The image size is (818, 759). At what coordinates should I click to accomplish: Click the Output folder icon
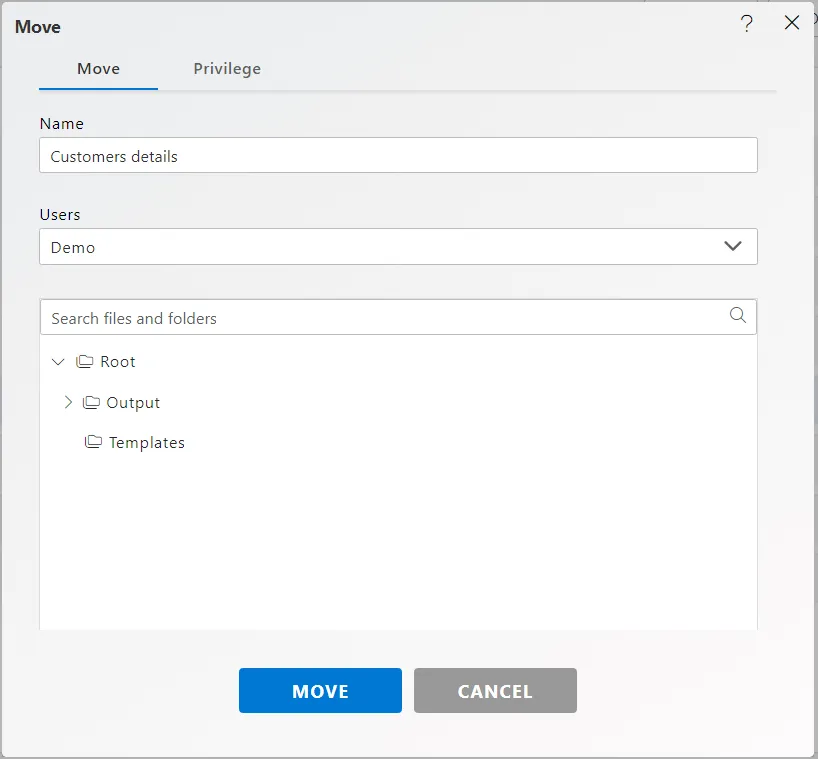(91, 402)
